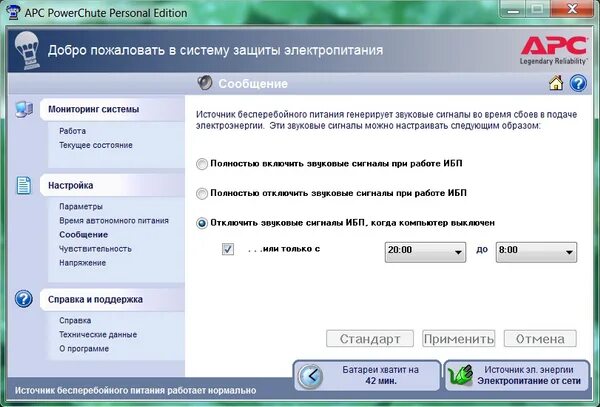
Task: Click the Стандарт button
Action: click(370, 339)
